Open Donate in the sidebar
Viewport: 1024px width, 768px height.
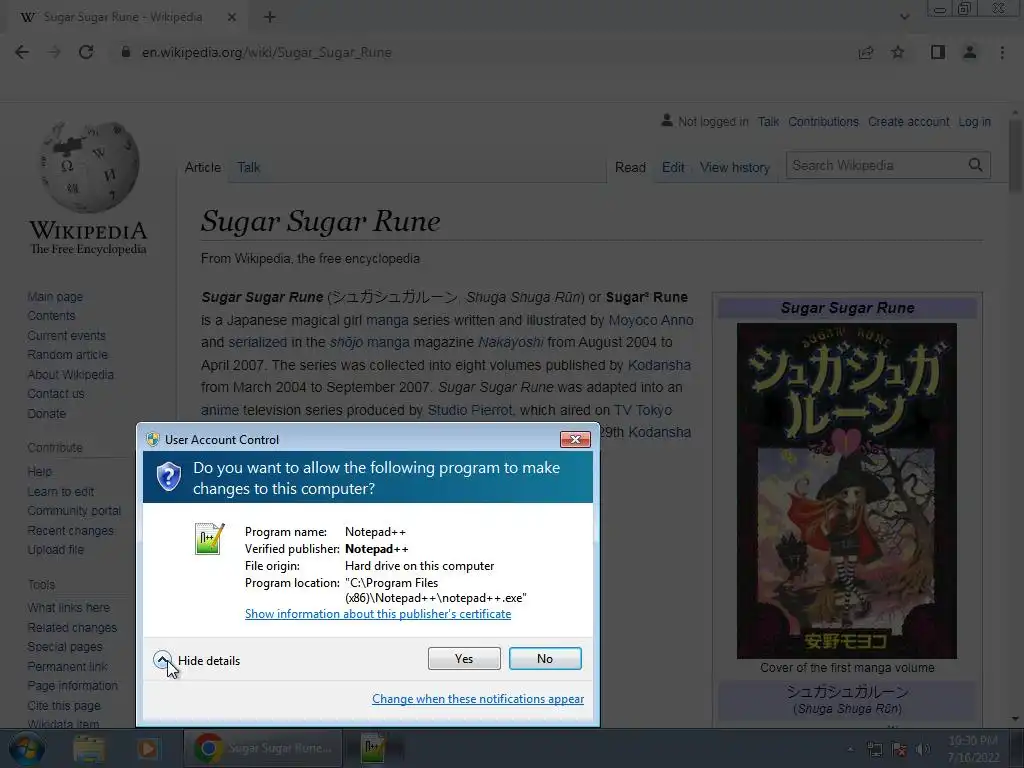pyautogui.click(x=46, y=413)
